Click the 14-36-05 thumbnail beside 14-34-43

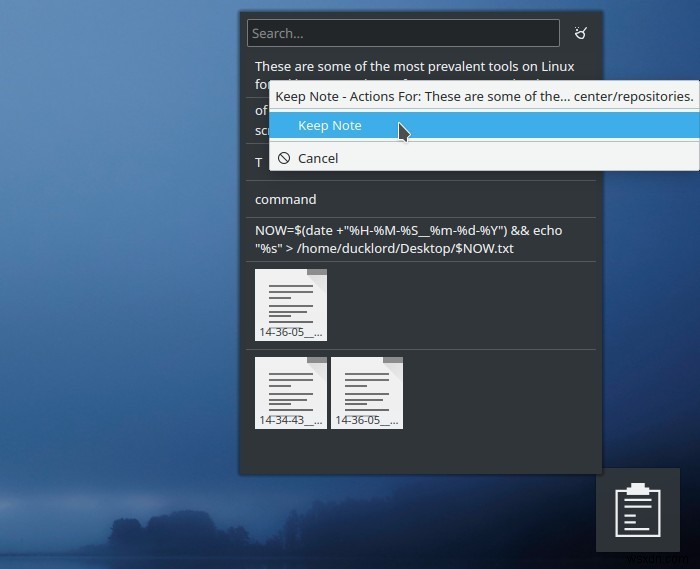click(367, 393)
